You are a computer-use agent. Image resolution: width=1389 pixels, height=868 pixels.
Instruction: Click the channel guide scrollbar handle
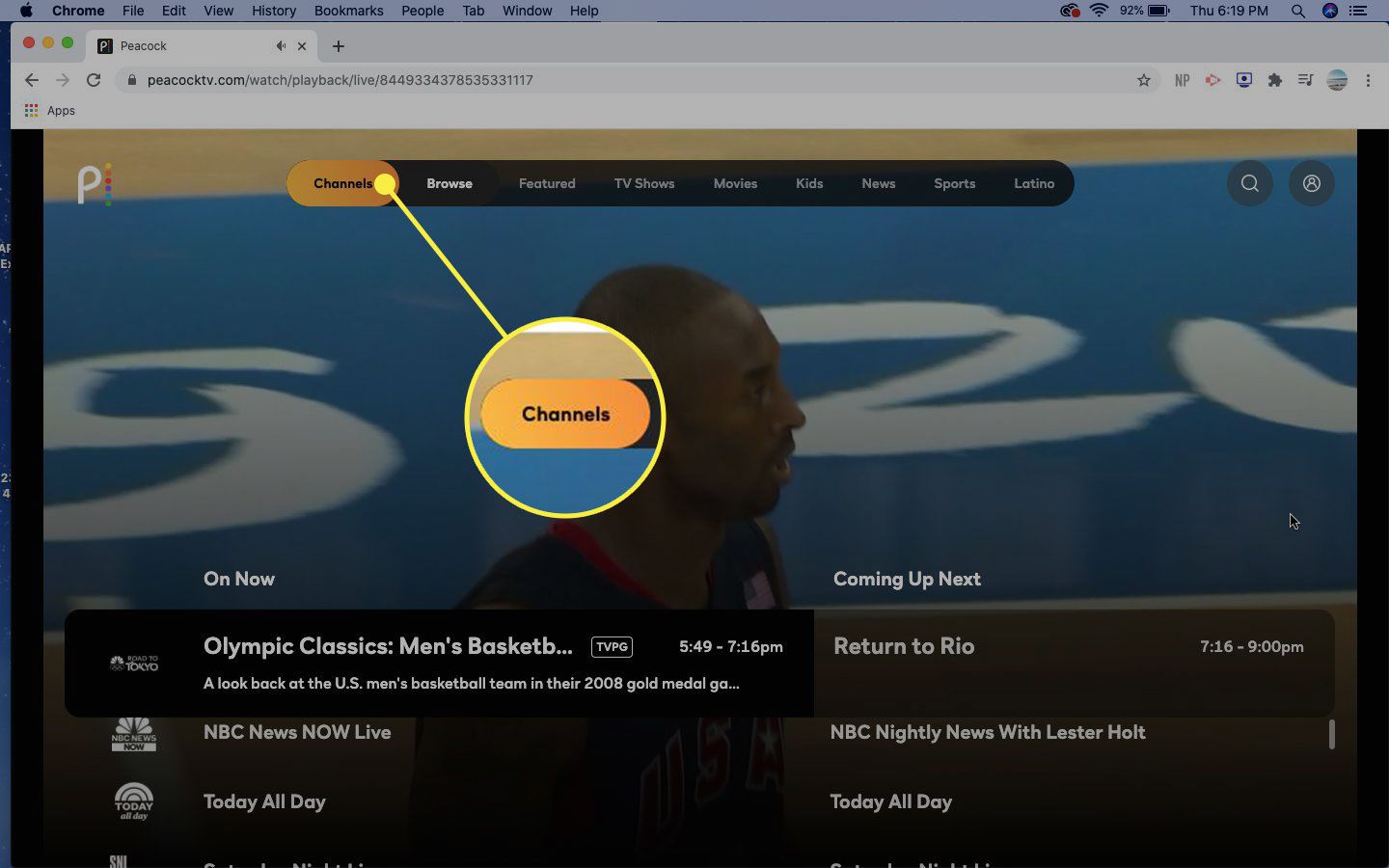coord(1331,734)
